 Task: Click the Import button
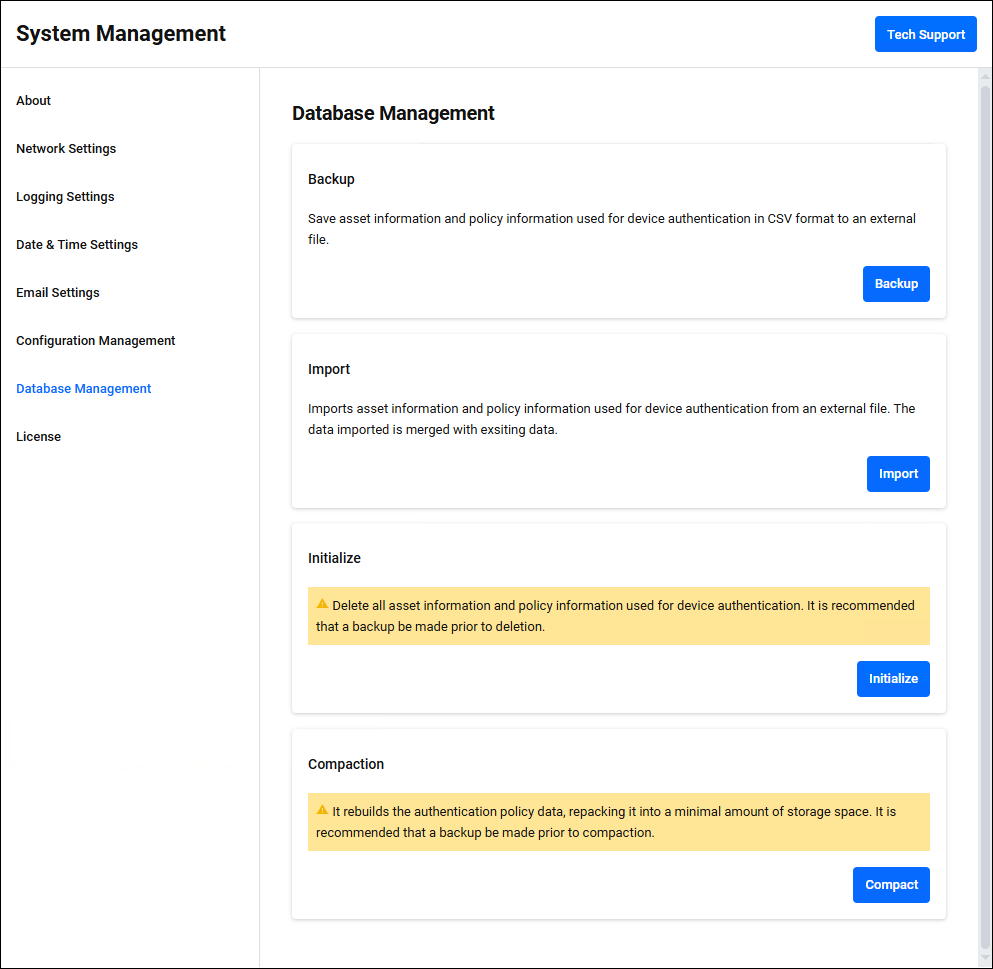897,474
